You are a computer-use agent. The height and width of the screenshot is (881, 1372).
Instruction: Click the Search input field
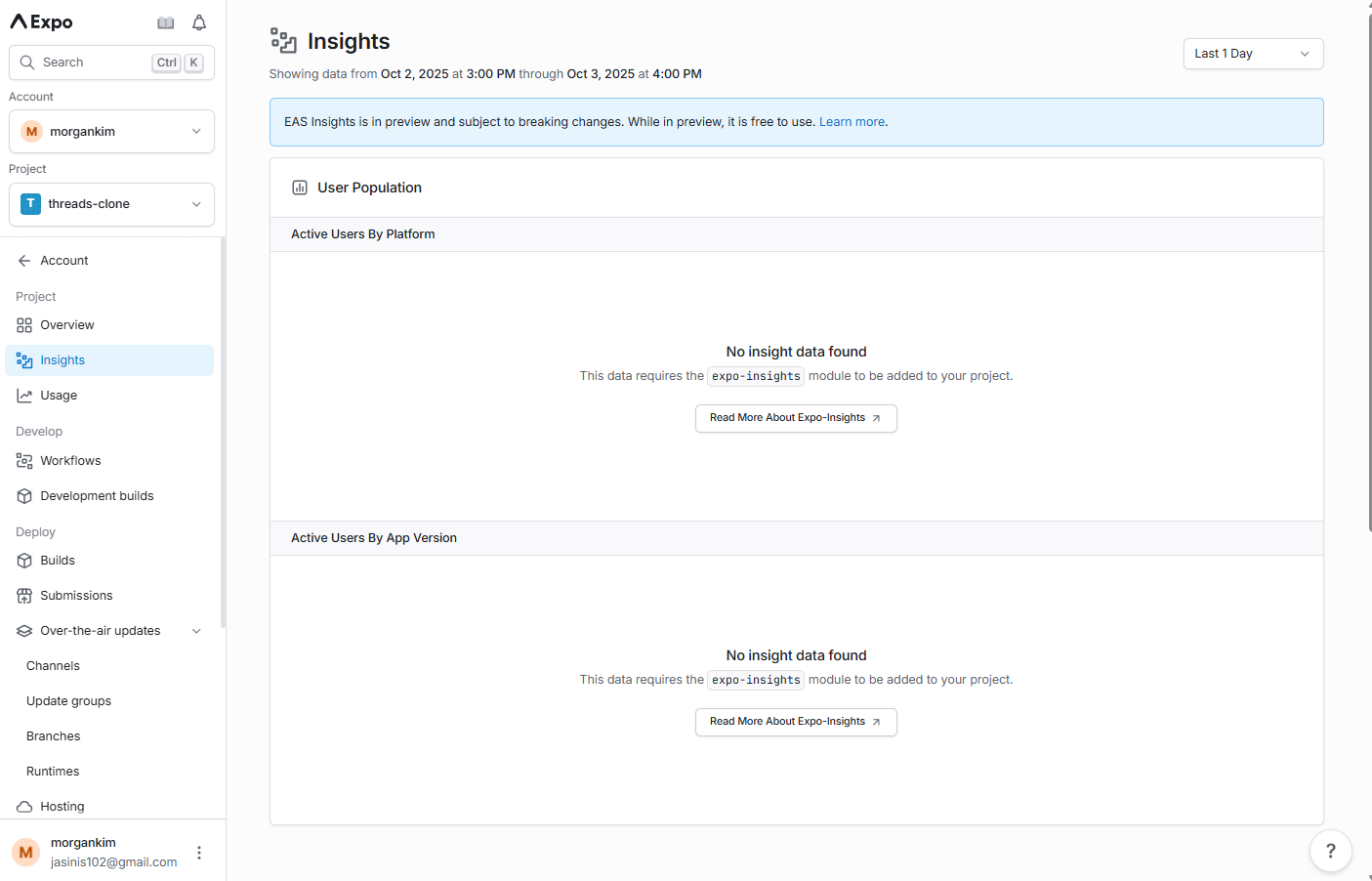(x=111, y=63)
